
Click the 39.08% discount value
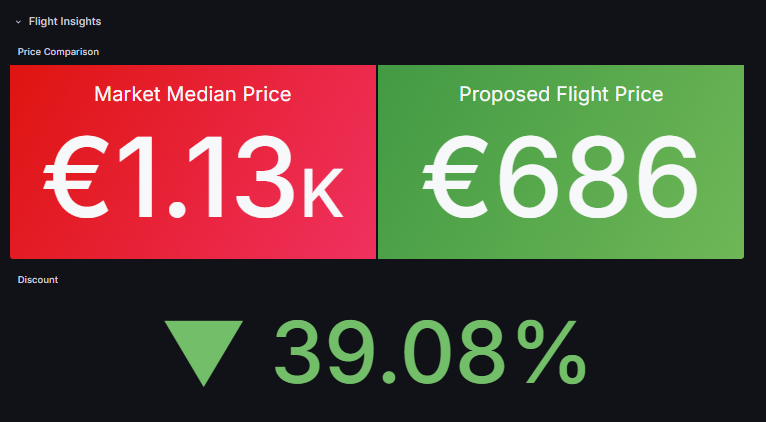429,353
